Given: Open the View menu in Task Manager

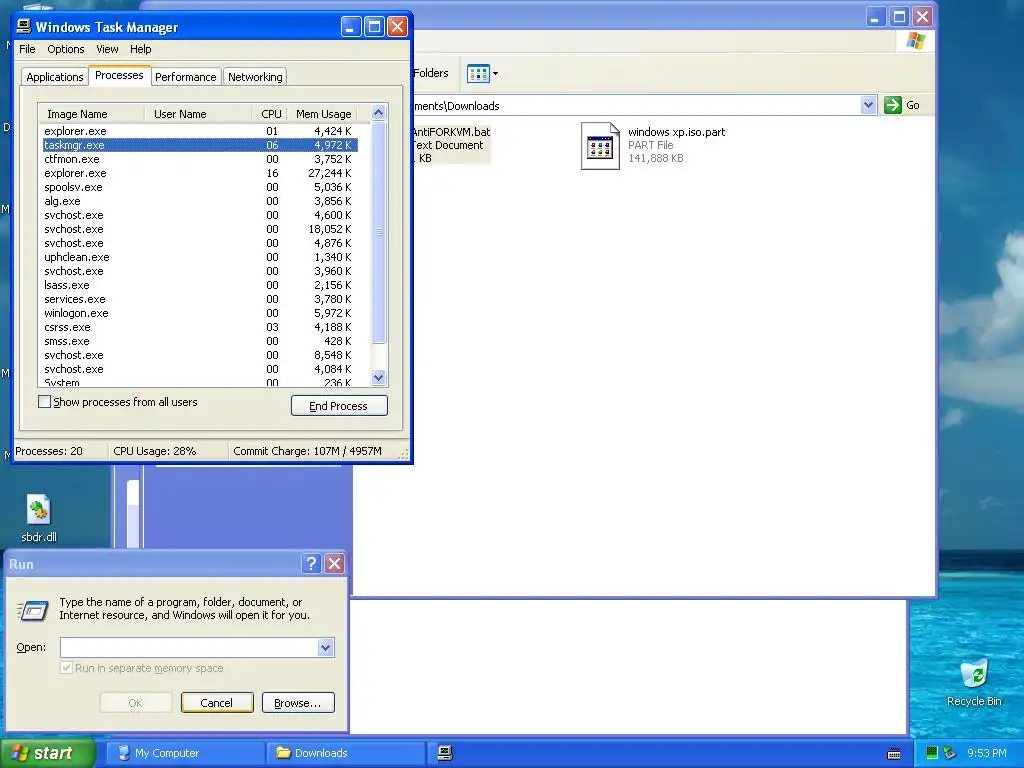Looking at the screenshot, I should coord(107,49).
